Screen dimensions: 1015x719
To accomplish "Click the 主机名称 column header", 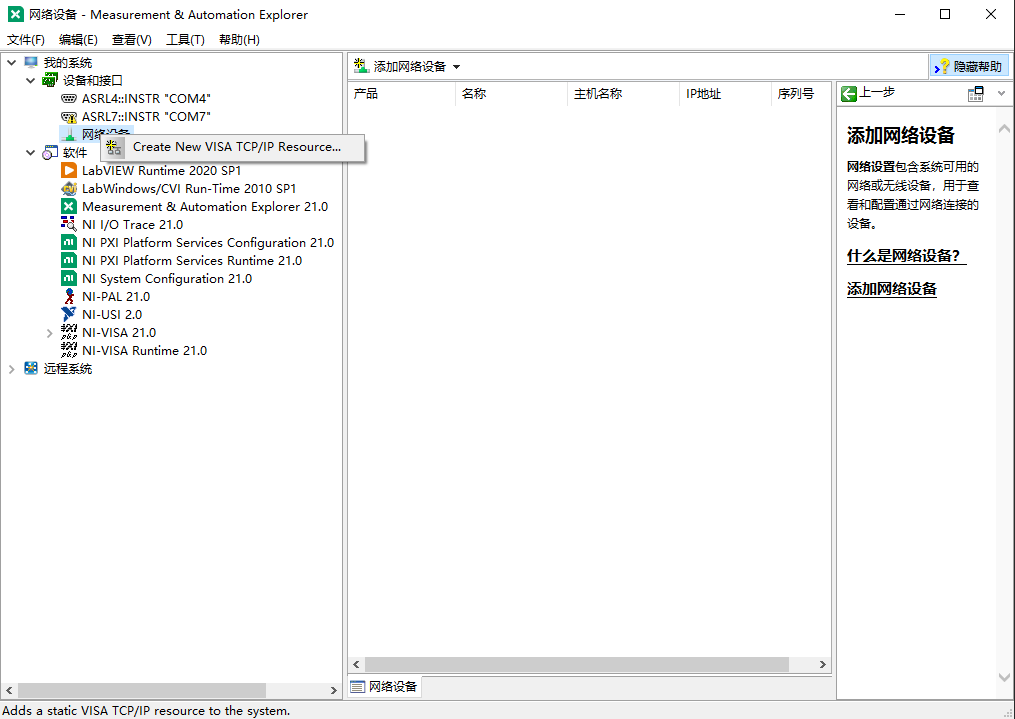I will pyautogui.click(x=623, y=94).
